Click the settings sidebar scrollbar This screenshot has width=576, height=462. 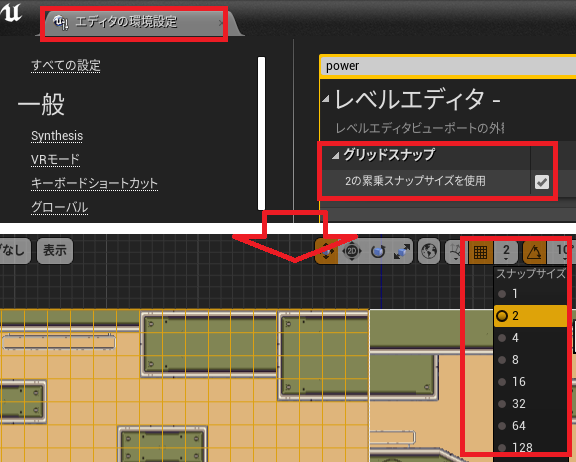[261, 133]
